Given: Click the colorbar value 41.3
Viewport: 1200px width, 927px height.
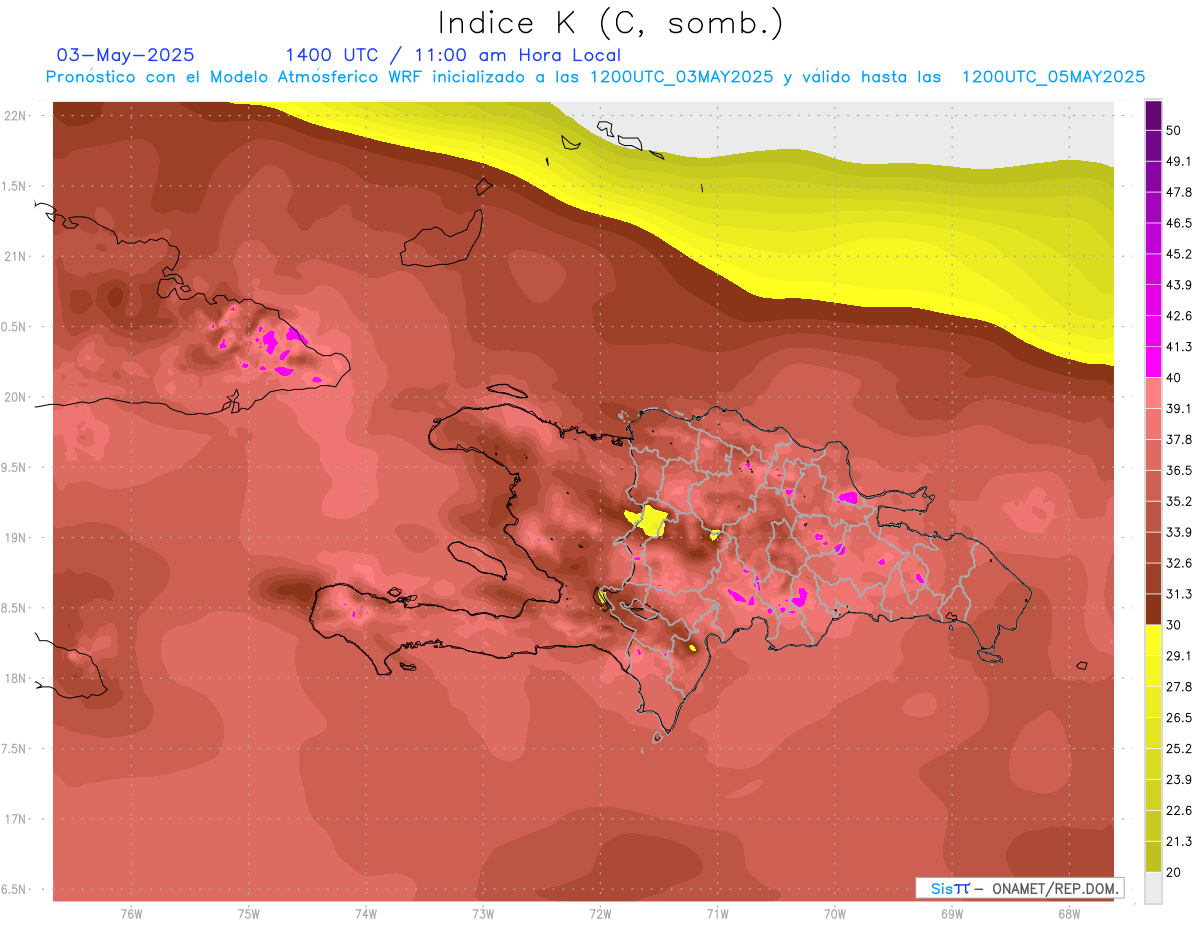Looking at the screenshot, I should click(x=1179, y=347).
